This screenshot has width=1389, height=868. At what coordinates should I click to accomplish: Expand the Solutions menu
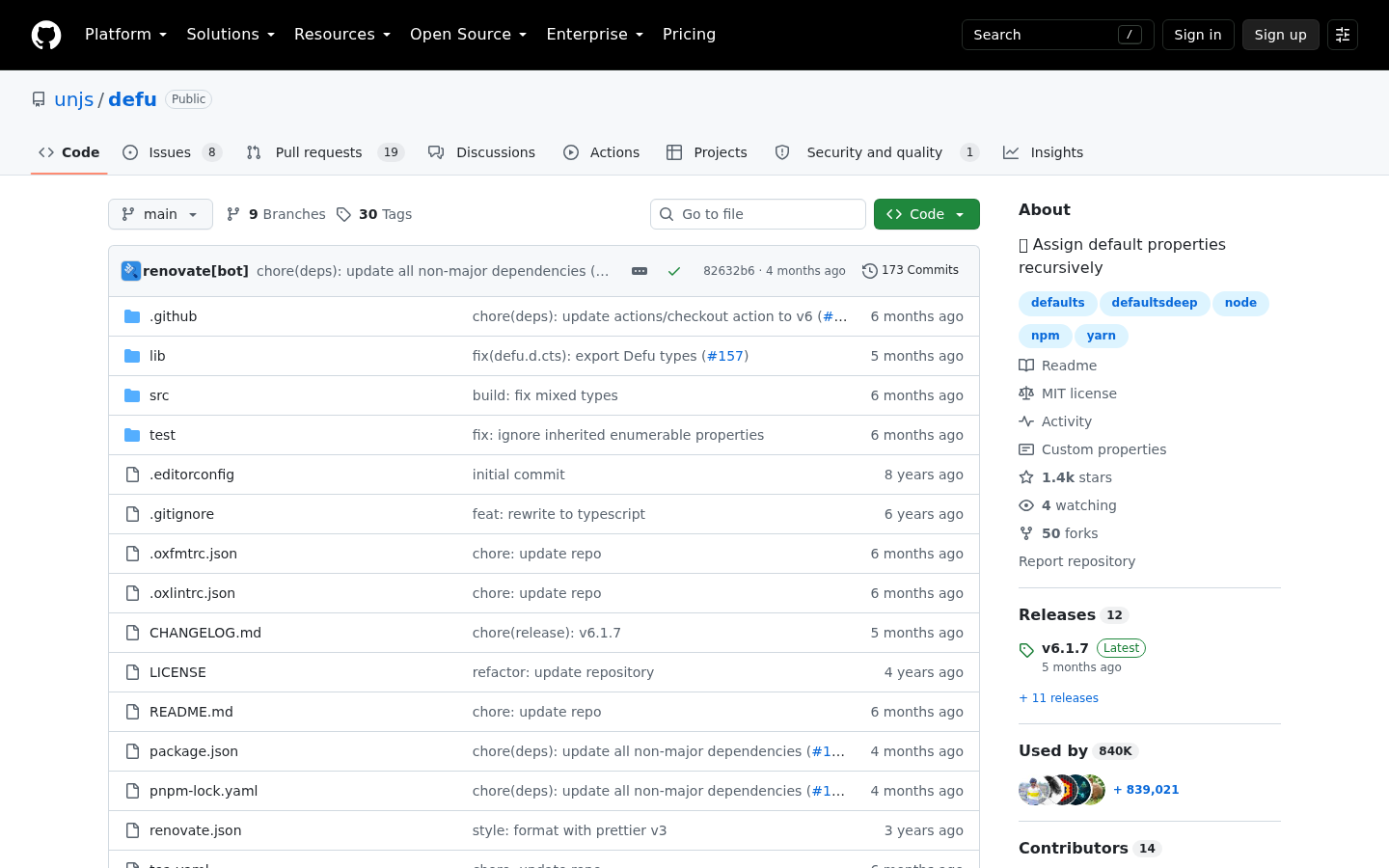(231, 35)
